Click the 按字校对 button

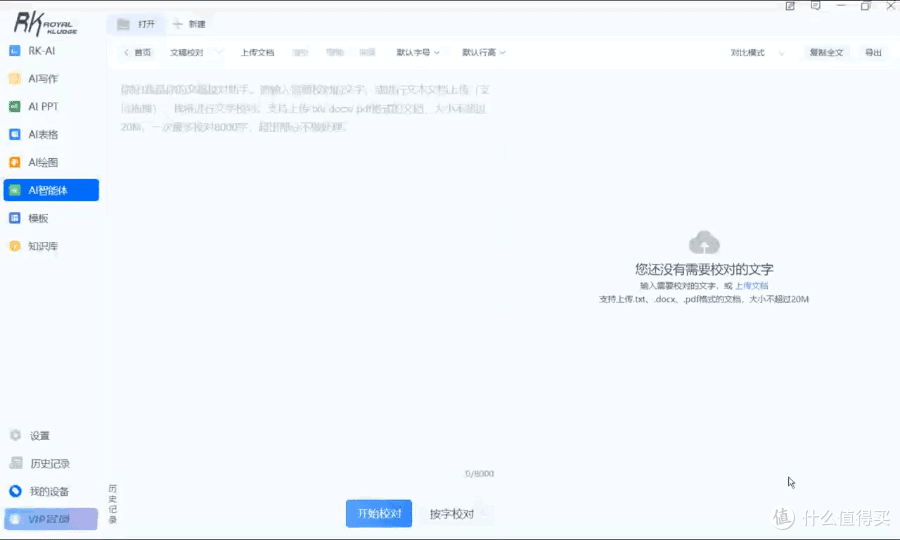coord(452,514)
